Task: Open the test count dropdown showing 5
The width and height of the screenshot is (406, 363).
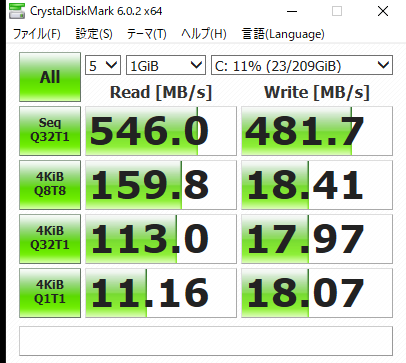Action: point(103,65)
